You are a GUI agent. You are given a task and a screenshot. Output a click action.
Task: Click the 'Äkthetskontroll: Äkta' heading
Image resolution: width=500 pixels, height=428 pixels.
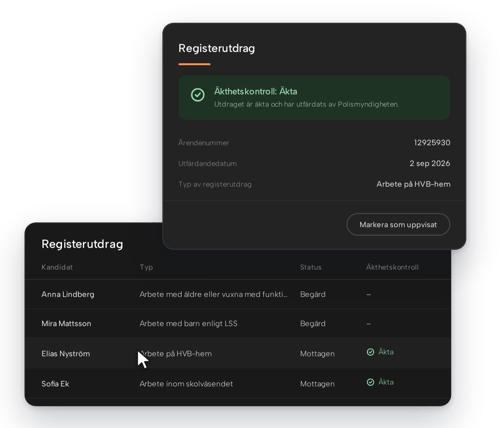coord(256,91)
